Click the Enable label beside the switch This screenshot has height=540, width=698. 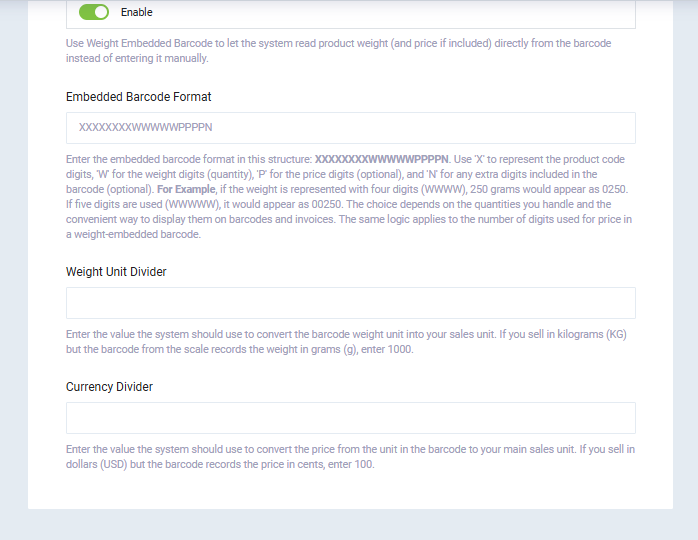pyautogui.click(x=137, y=13)
